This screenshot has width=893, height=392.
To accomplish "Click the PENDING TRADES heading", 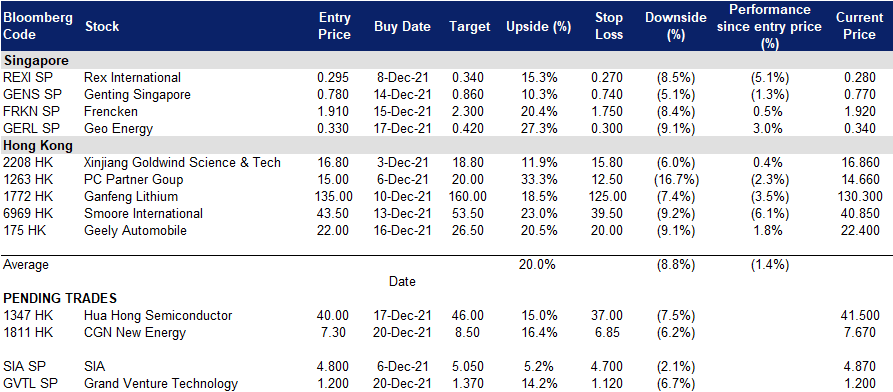I will click(60, 298).
